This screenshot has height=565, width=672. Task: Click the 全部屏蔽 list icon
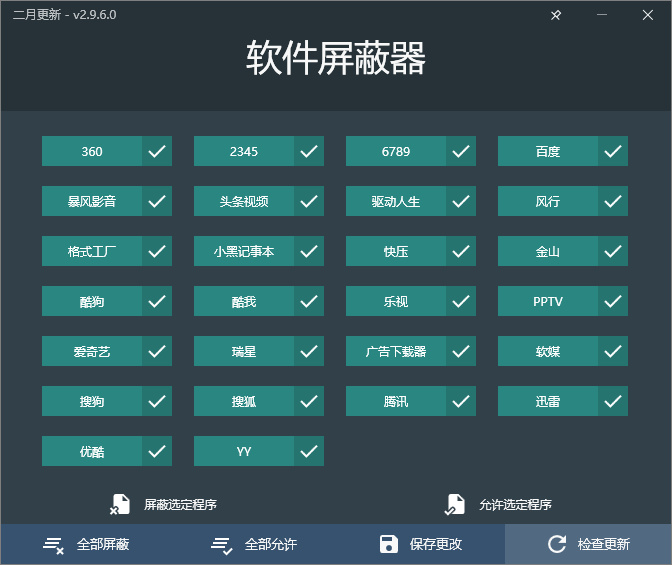54,545
